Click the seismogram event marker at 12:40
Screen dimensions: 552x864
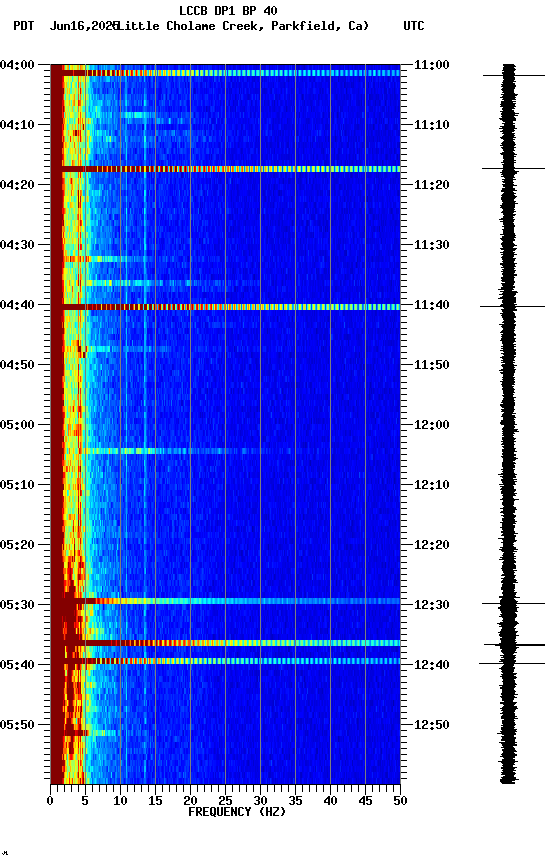(x=512, y=663)
